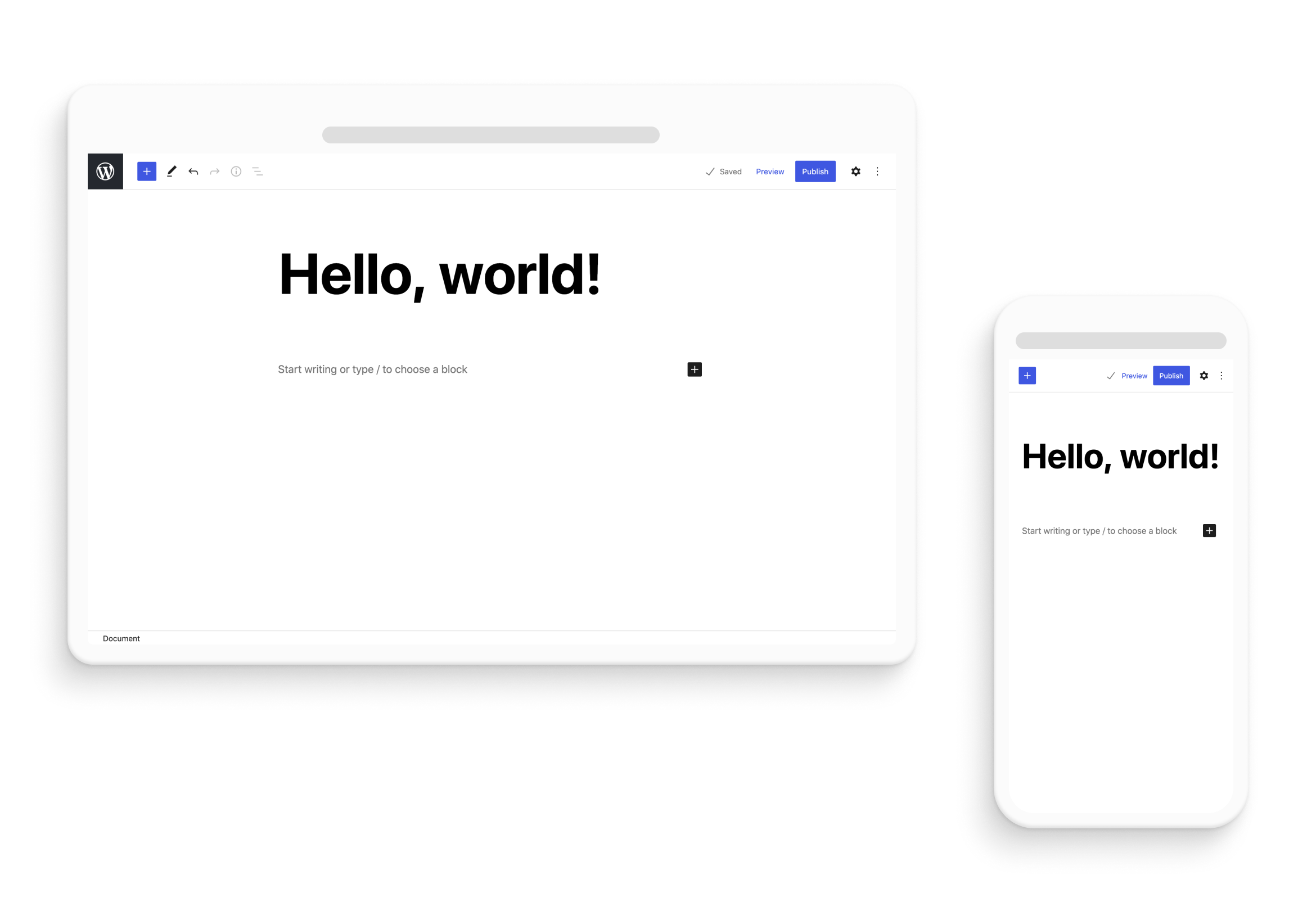The width and height of the screenshot is (1316, 911).
Task: Select the Add Block (+) tool
Action: (146, 171)
